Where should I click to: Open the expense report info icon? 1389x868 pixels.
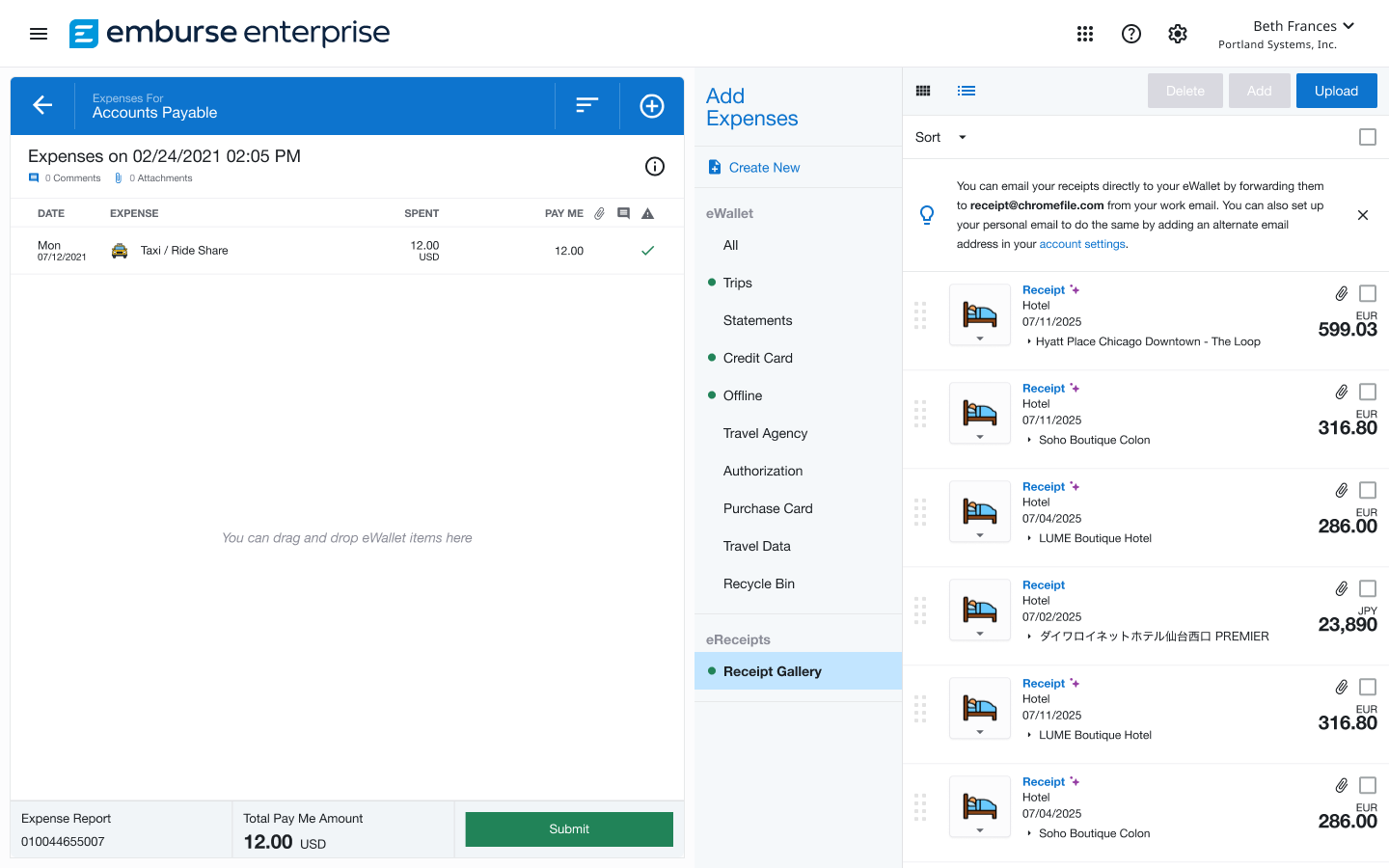click(655, 167)
